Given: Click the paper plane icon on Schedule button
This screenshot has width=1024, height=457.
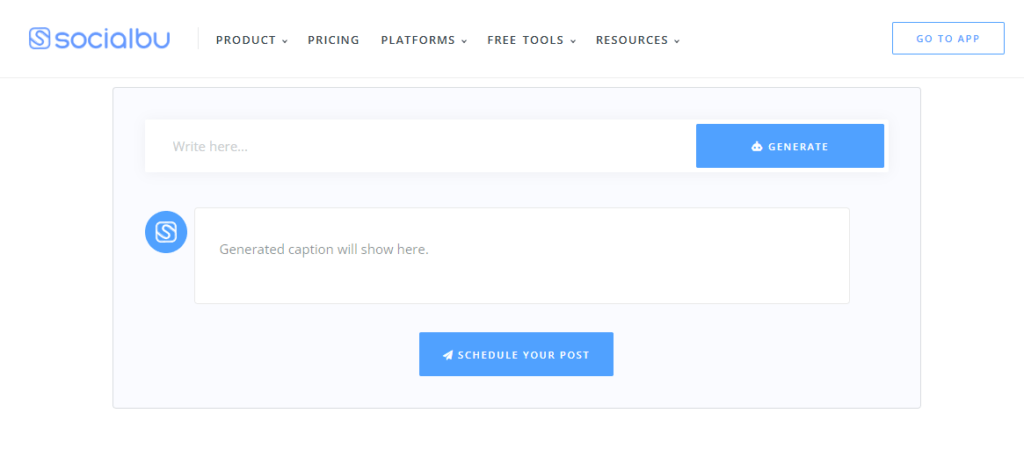Looking at the screenshot, I should [x=448, y=355].
